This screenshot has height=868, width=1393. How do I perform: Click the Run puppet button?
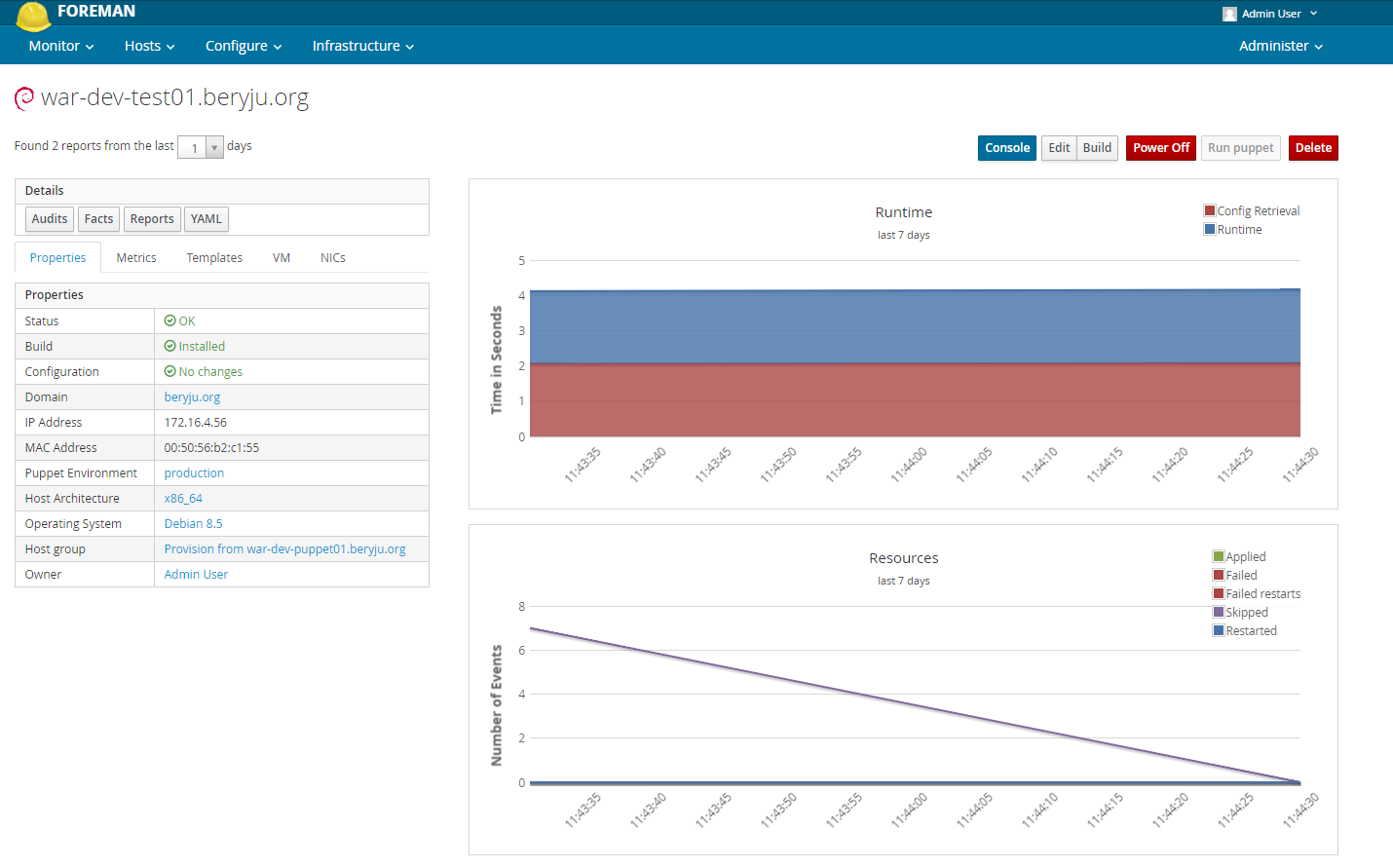pos(1241,148)
